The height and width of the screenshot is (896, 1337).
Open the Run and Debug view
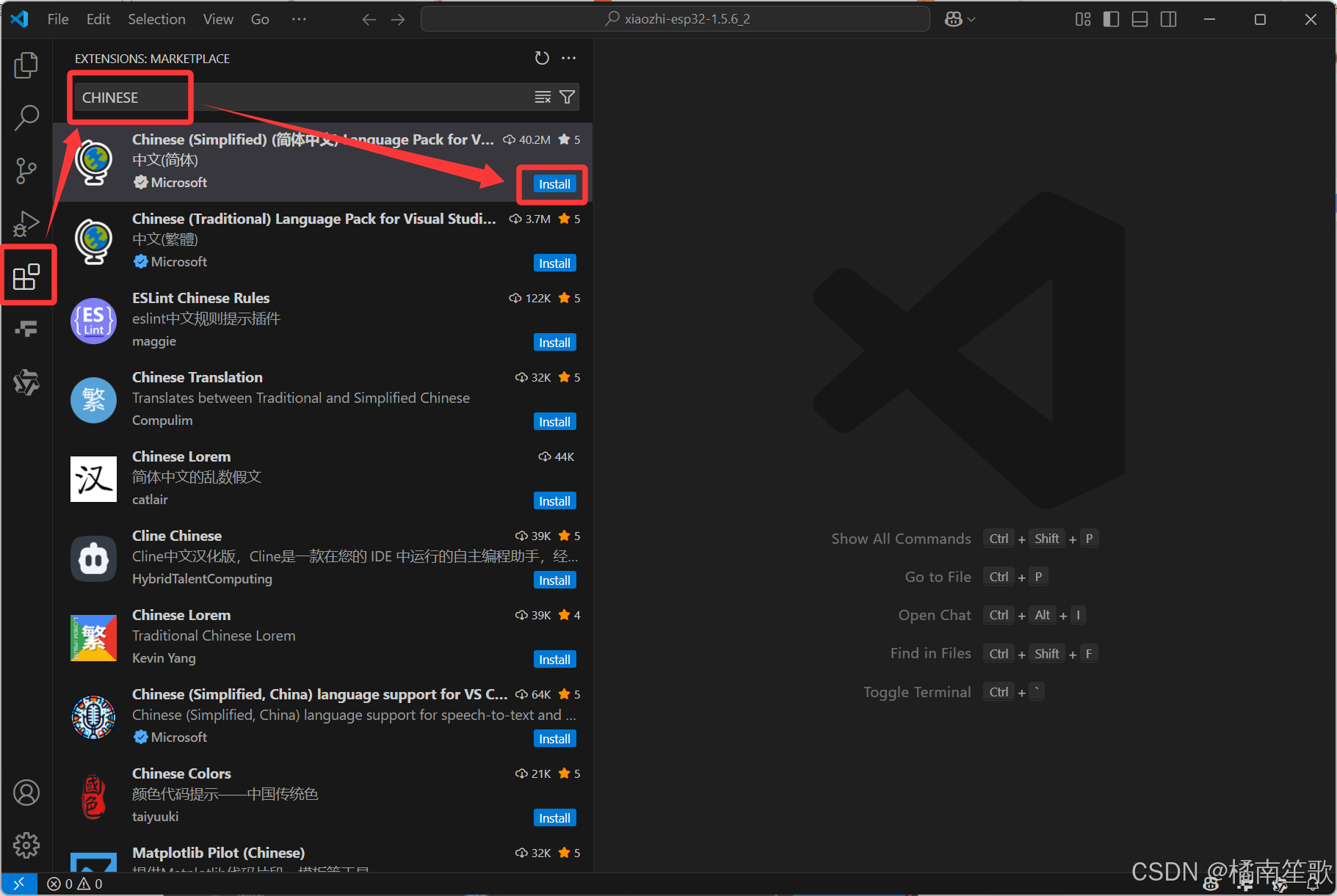point(26,223)
